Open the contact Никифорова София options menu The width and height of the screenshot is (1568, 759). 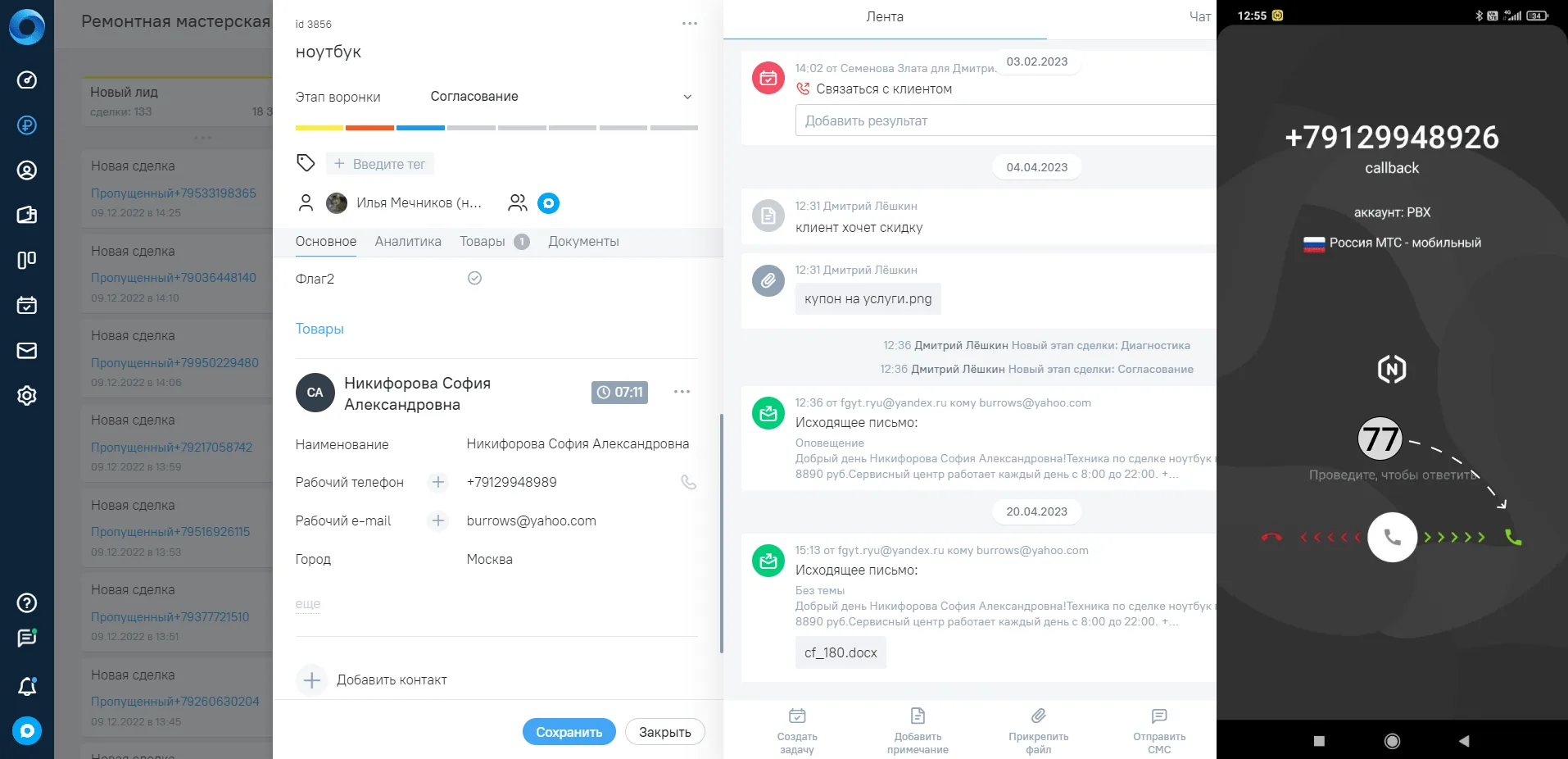point(682,392)
